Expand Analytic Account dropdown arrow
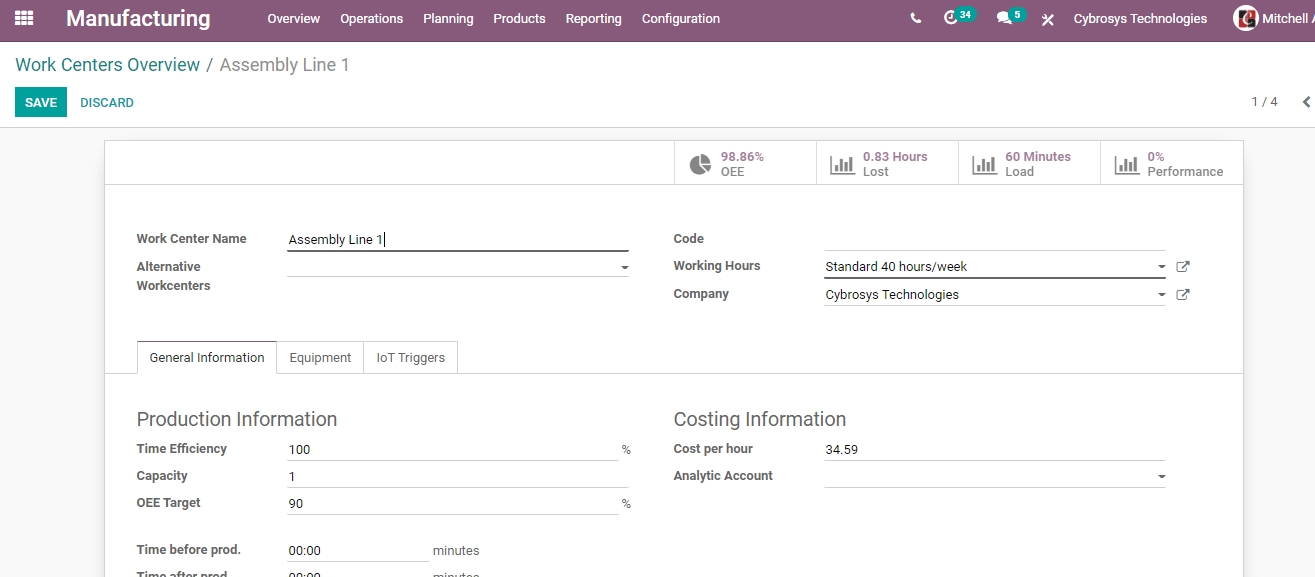1315x577 pixels. 1161,477
